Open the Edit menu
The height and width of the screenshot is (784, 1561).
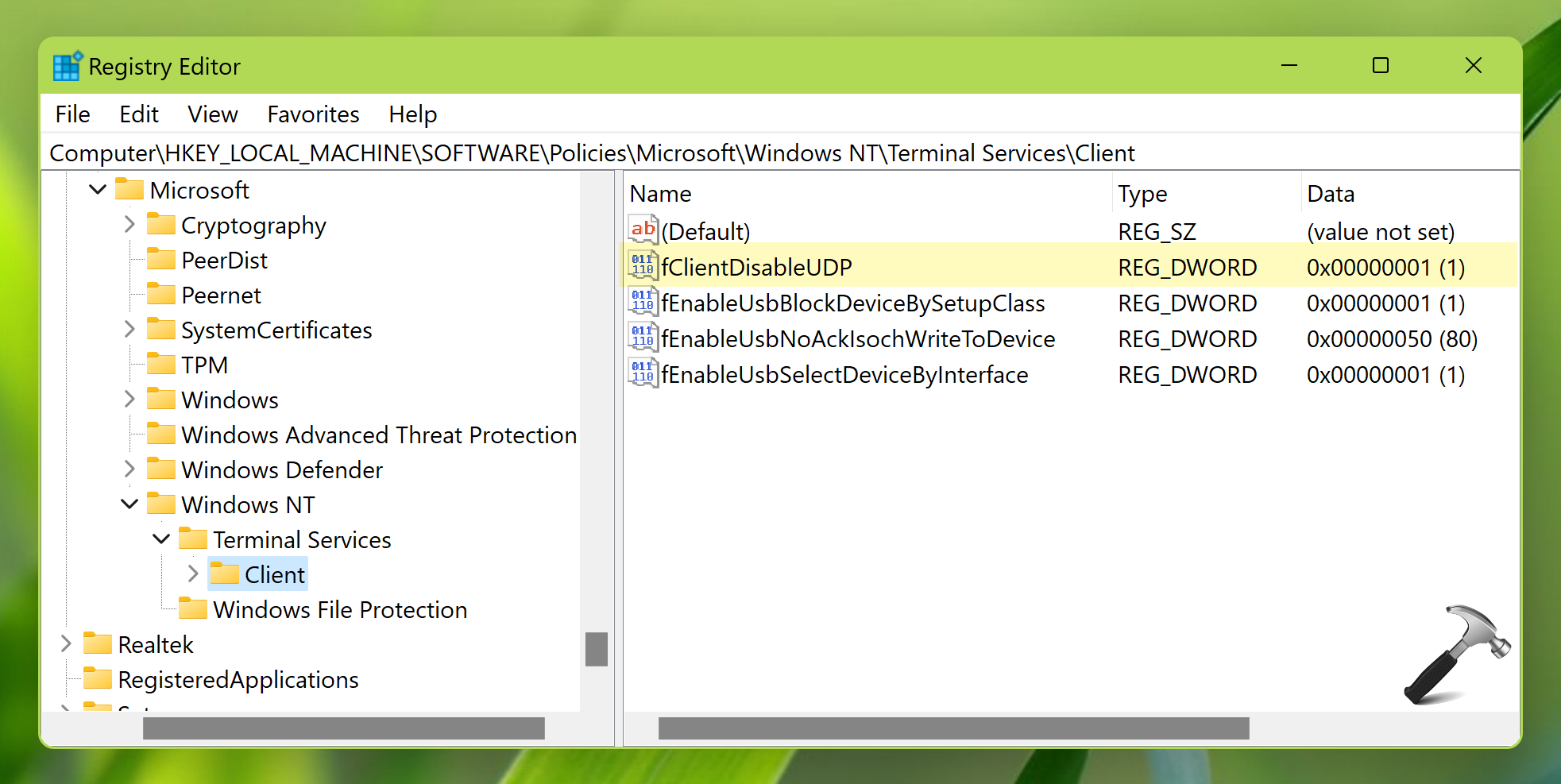(139, 114)
